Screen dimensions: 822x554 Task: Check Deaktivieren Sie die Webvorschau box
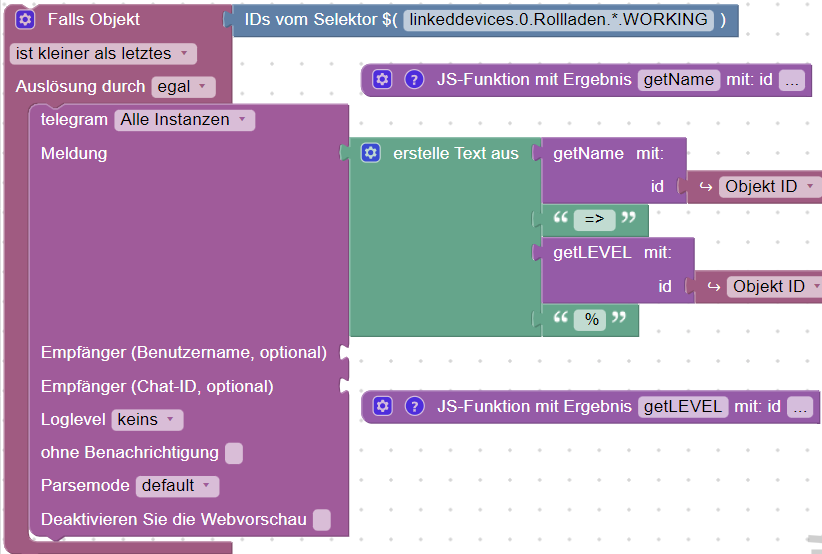[322, 520]
